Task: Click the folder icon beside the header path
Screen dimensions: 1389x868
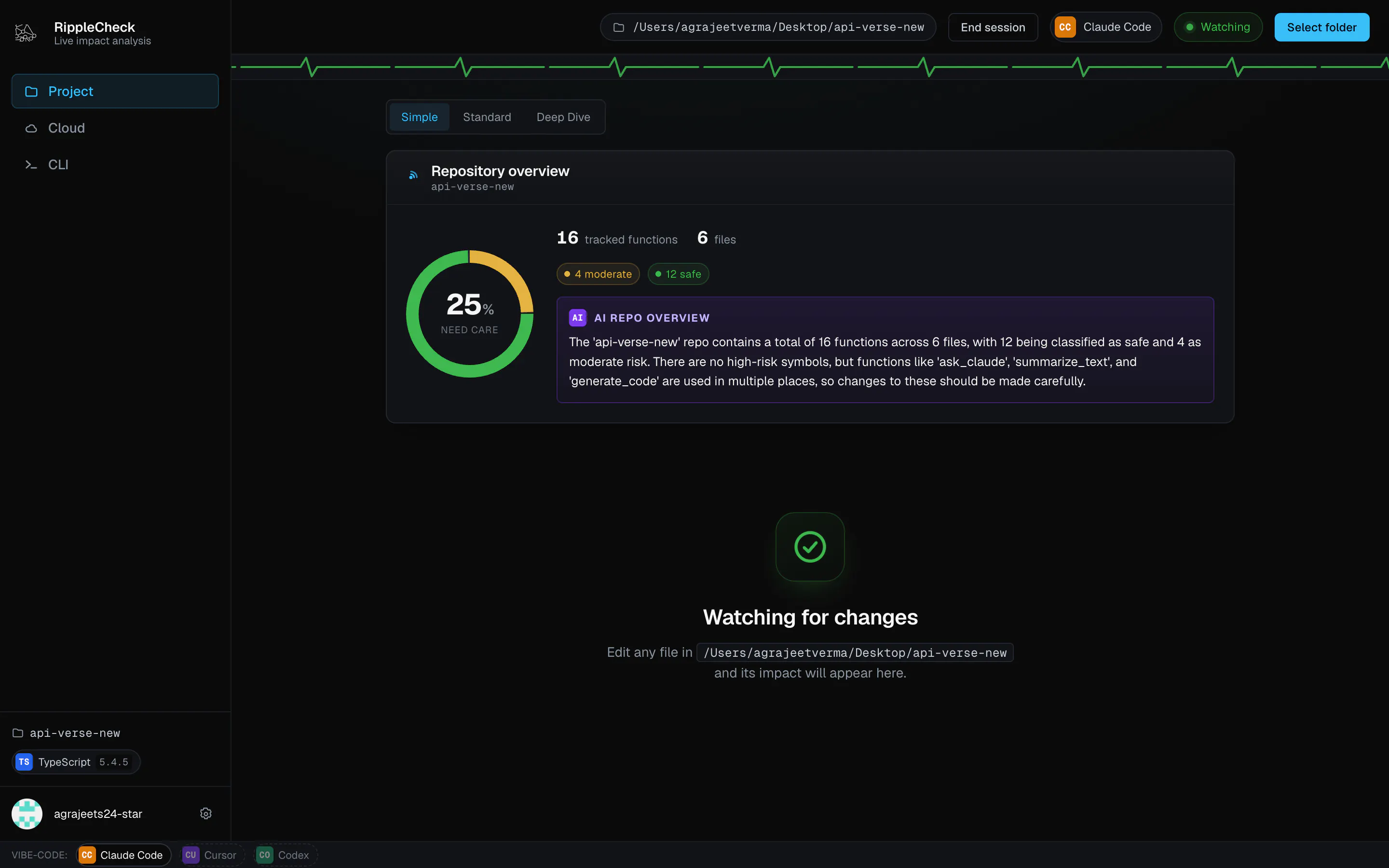Action: click(x=618, y=27)
